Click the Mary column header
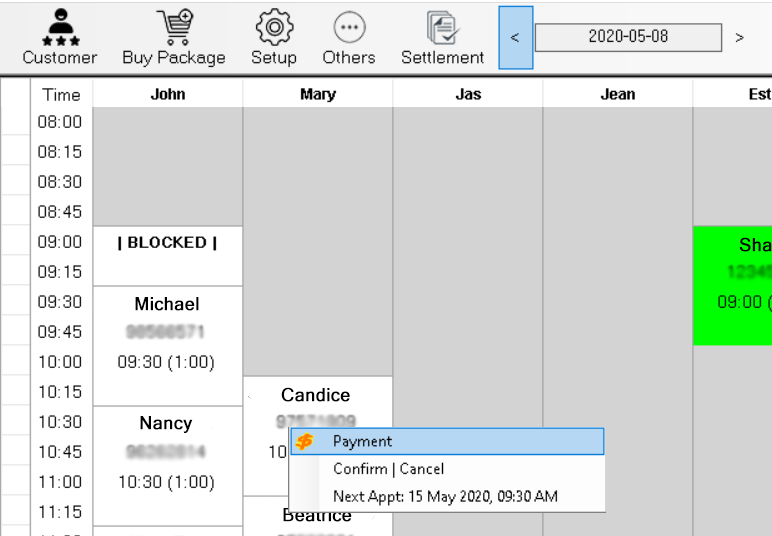 click(318, 94)
